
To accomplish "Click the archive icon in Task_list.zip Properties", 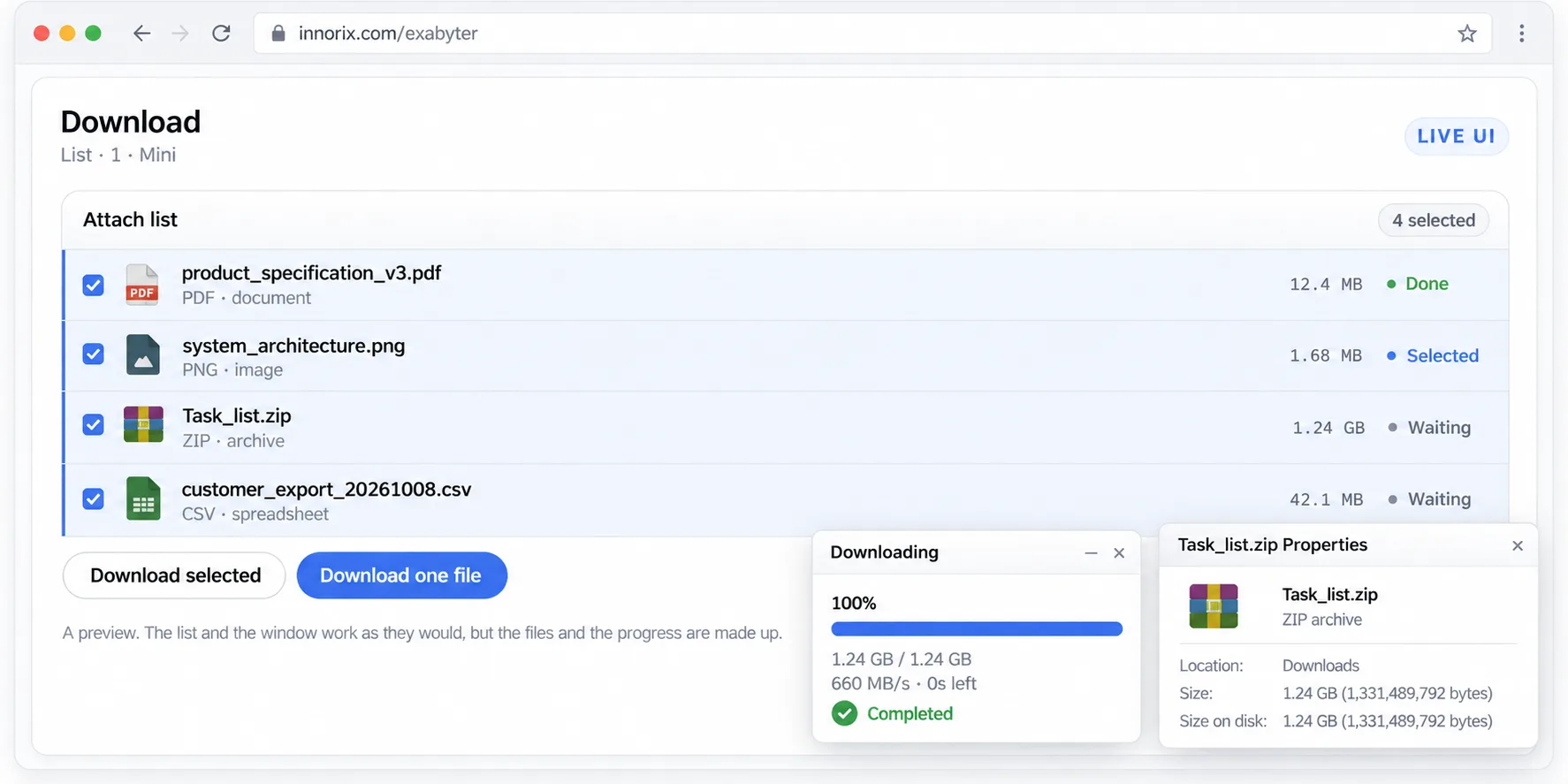I will click(1214, 606).
